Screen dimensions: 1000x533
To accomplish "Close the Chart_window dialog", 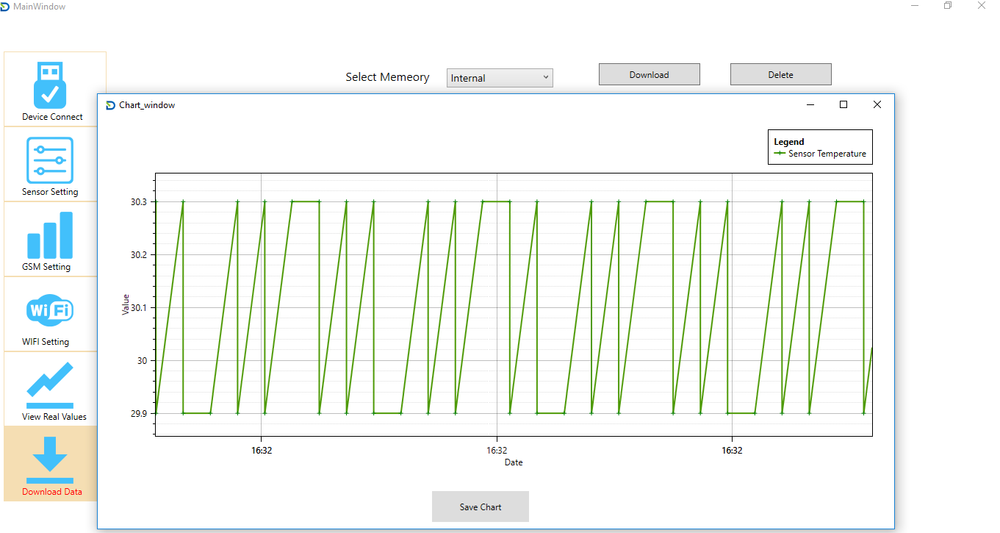I will (x=877, y=105).
